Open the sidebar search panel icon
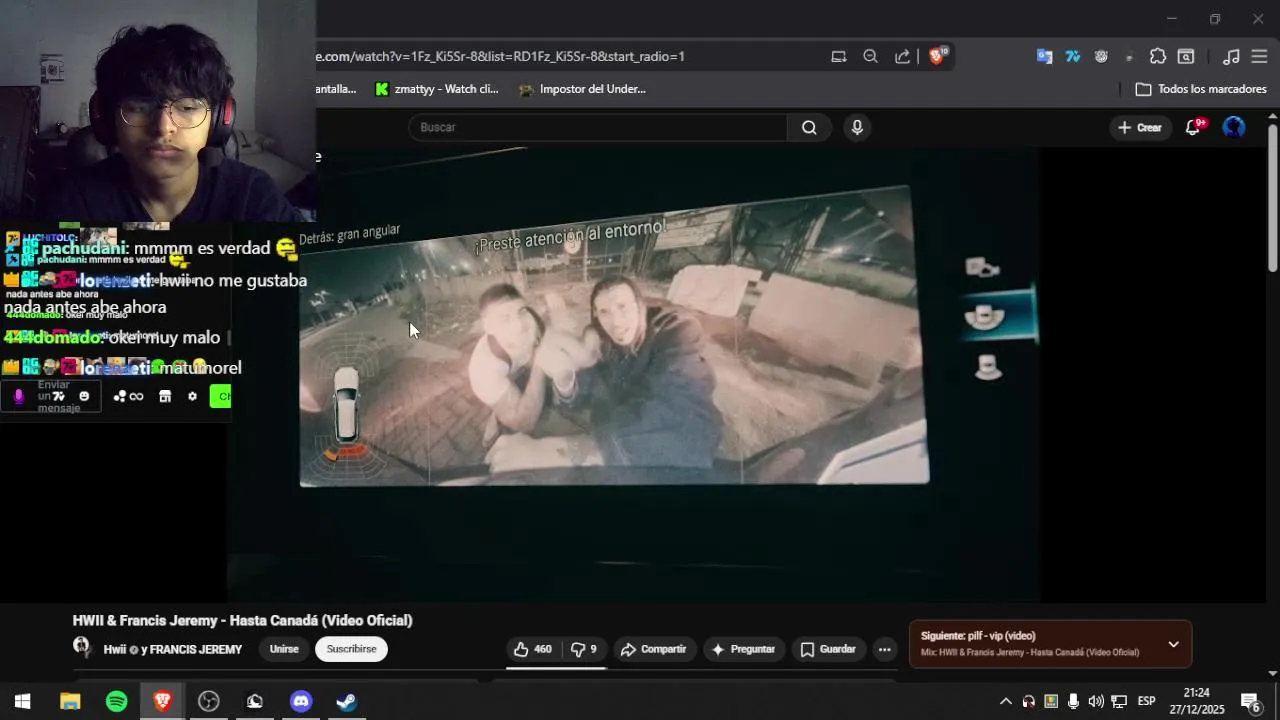 tap(1186, 56)
